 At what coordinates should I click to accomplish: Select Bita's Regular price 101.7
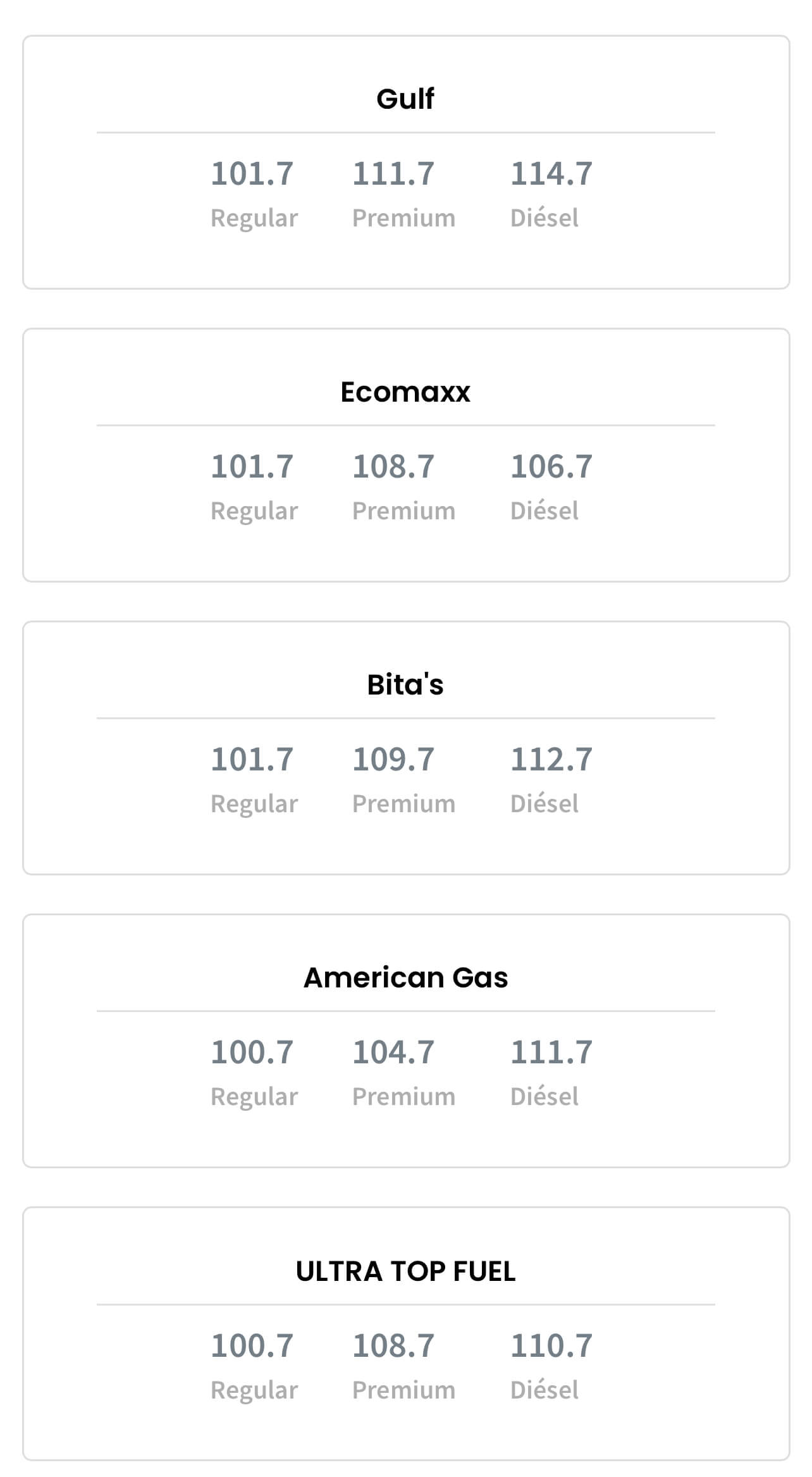(252, 760)
